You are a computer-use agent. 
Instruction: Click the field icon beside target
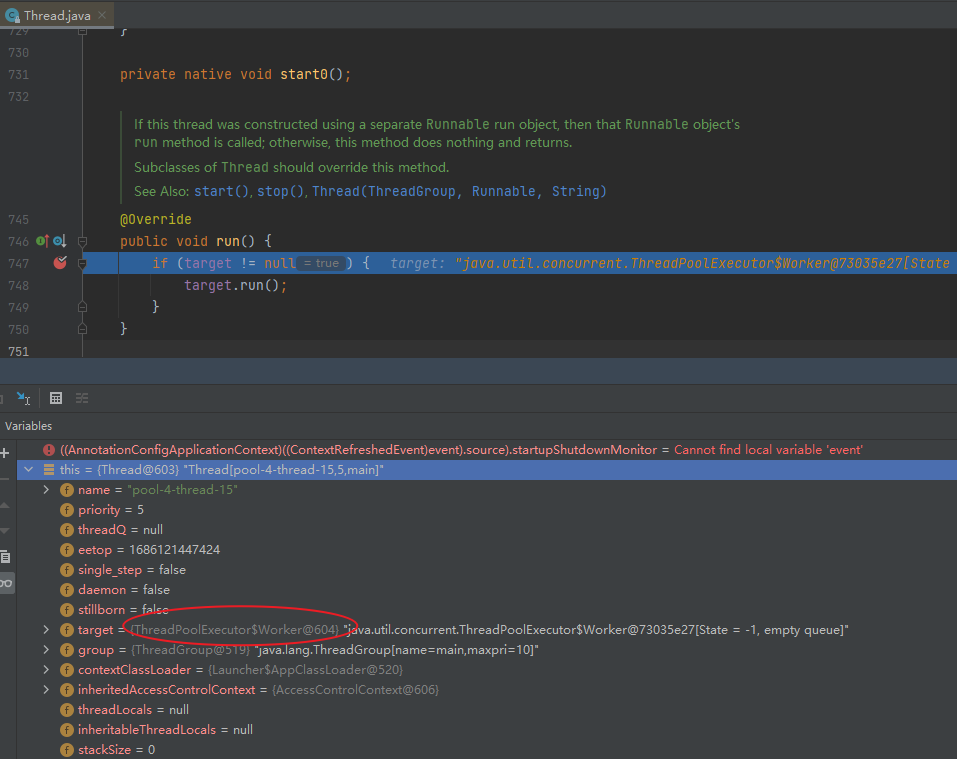point(67,630)
